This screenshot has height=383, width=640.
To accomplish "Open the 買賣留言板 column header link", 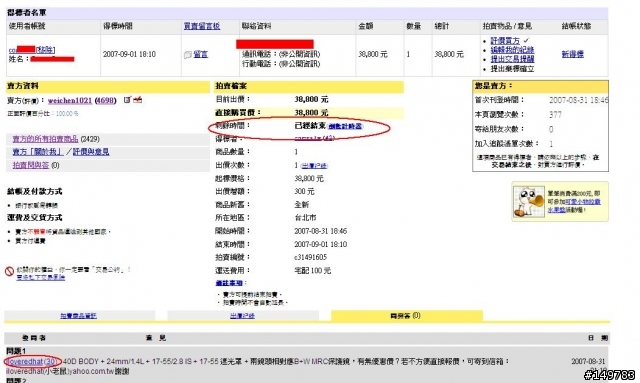I will (202, 26).
